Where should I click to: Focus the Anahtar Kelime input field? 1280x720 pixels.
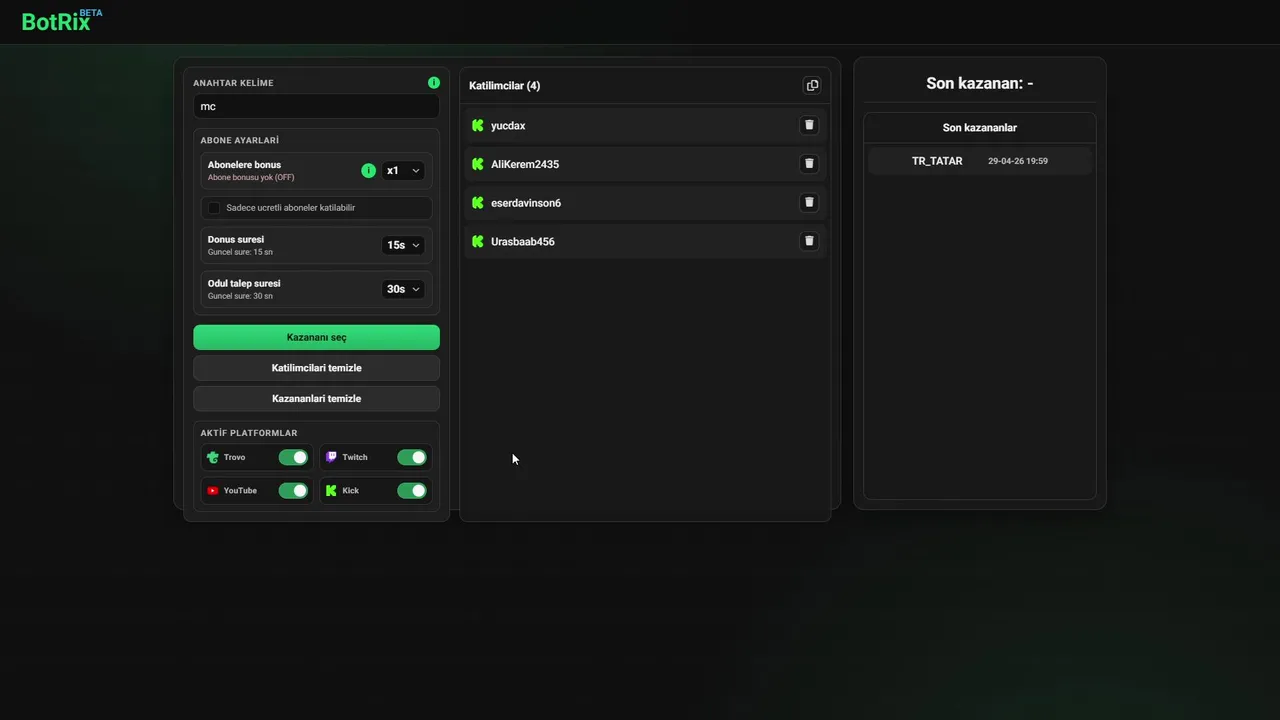(316, 106)
